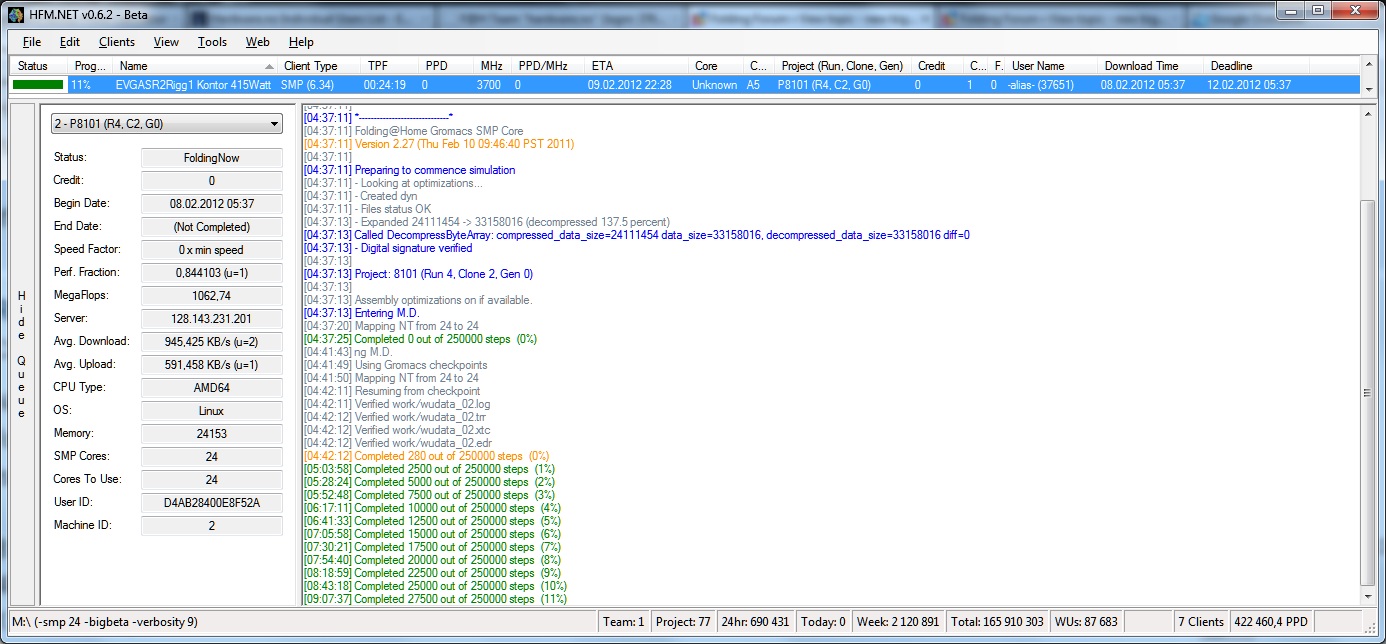Image resolution: width=1386 pixels, height=644 pixels.
Task: Click the green progress bar in client row
Action: coord(39,85)
